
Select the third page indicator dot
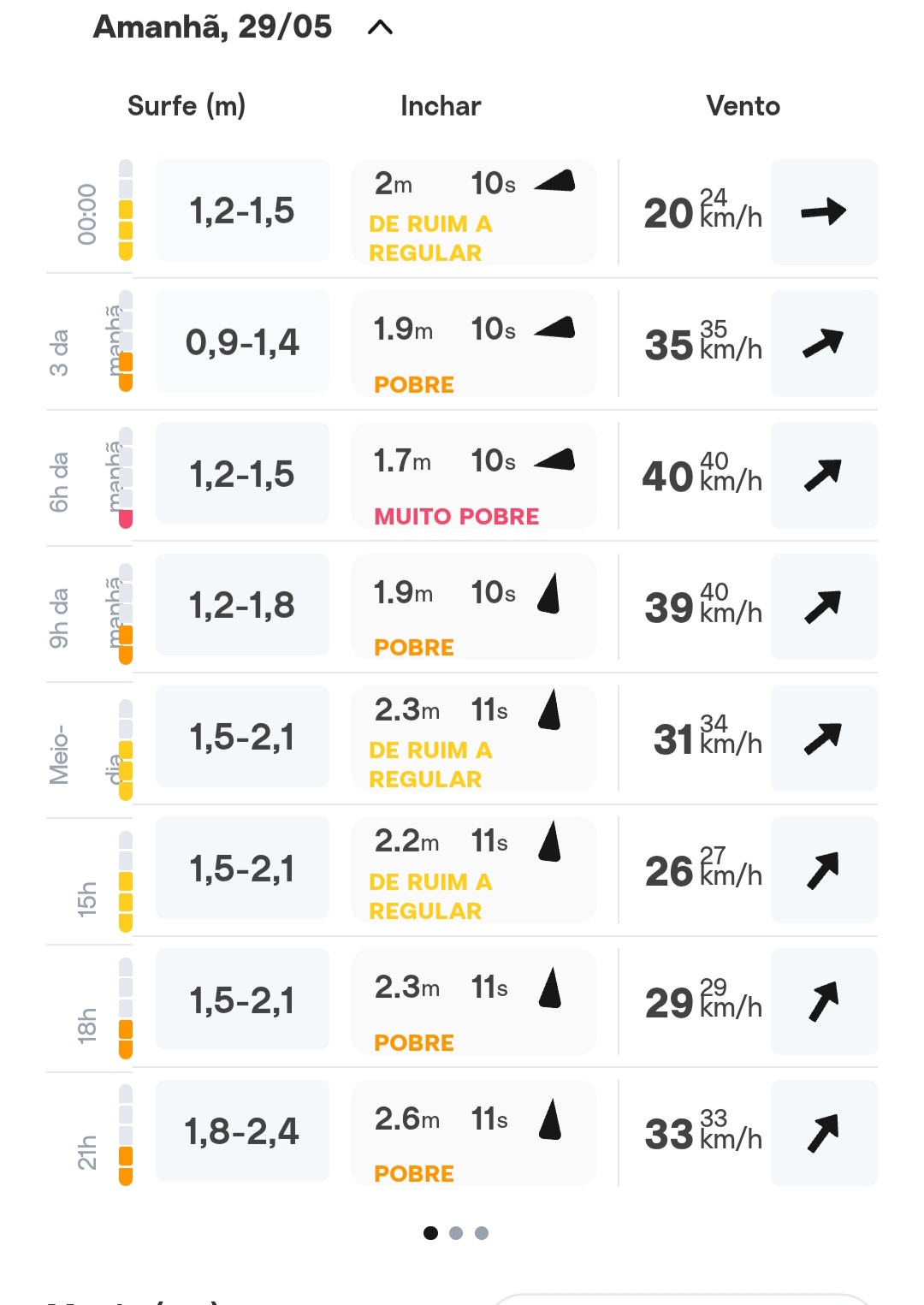[x=482, y=1233]
